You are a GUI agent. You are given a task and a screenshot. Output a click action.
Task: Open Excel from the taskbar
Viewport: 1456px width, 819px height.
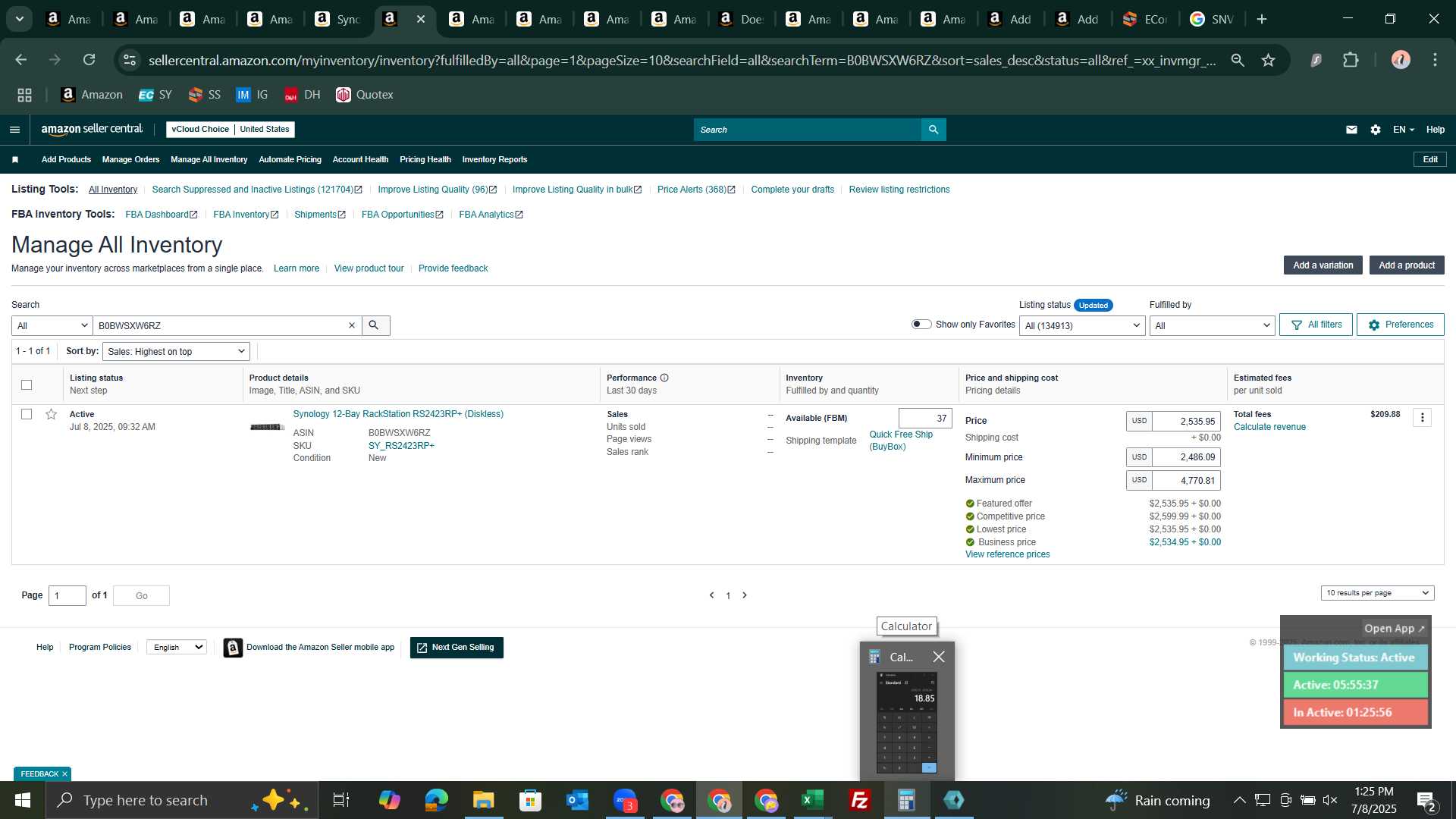[812, 800]
